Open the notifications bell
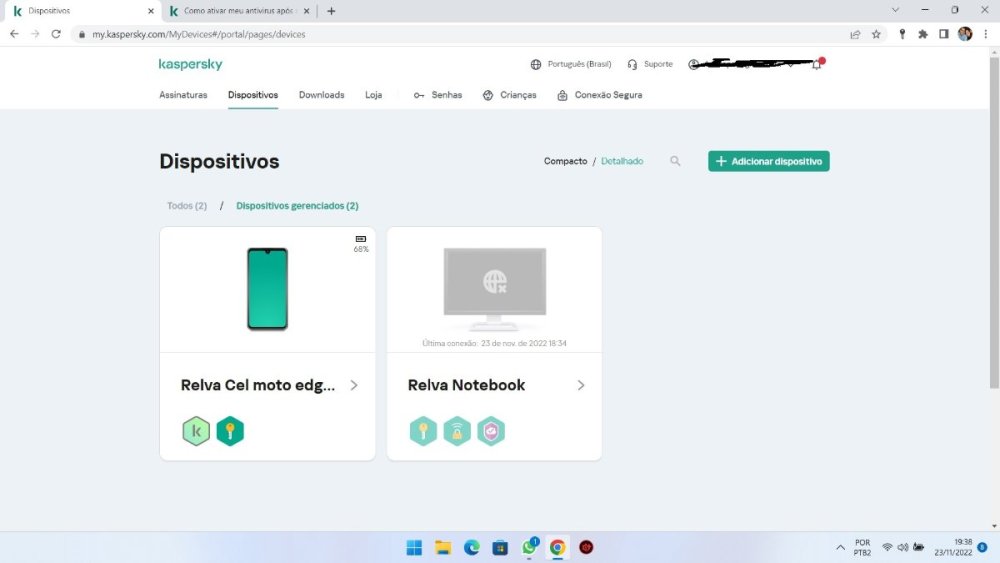This screenshot has height=563, width=1000. pos(817,64)
